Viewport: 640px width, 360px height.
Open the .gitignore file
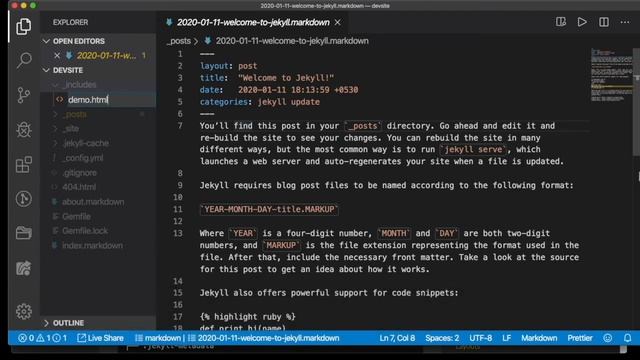(80, 173)
